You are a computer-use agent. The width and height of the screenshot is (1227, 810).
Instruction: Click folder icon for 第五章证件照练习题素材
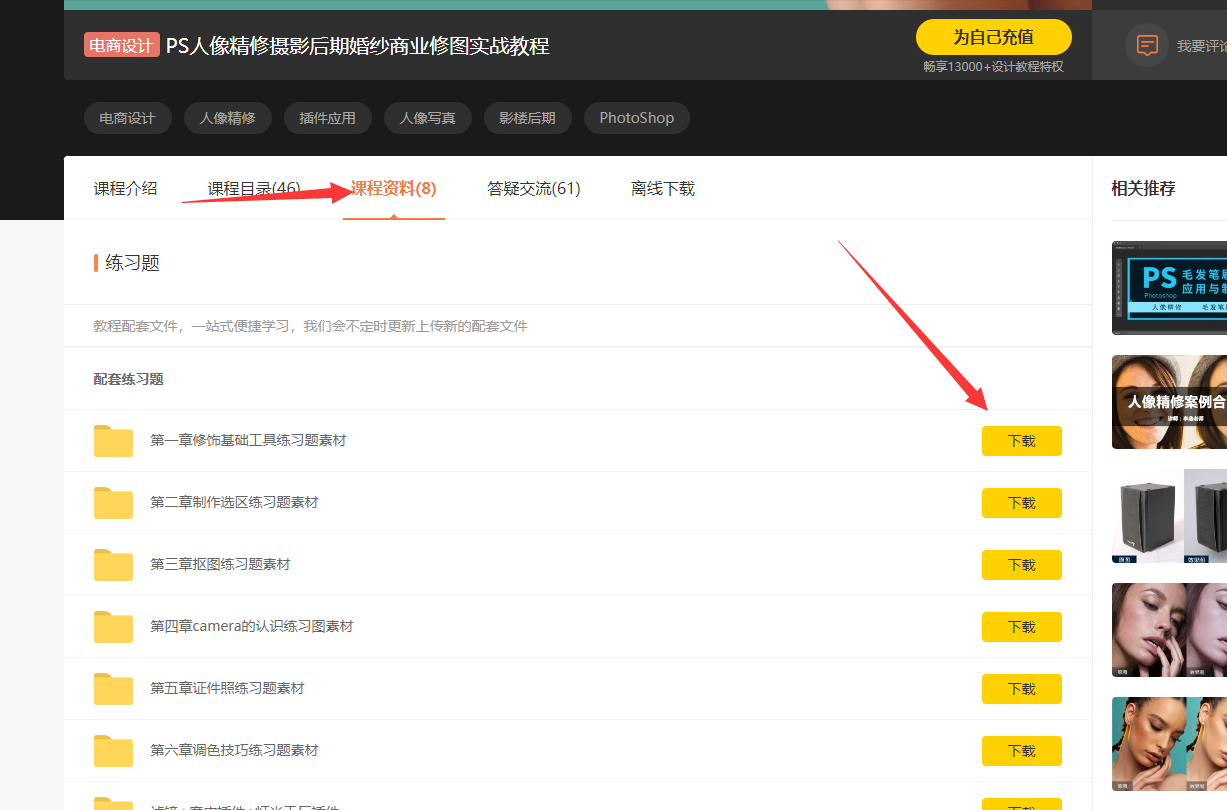[x=113, y=689]
